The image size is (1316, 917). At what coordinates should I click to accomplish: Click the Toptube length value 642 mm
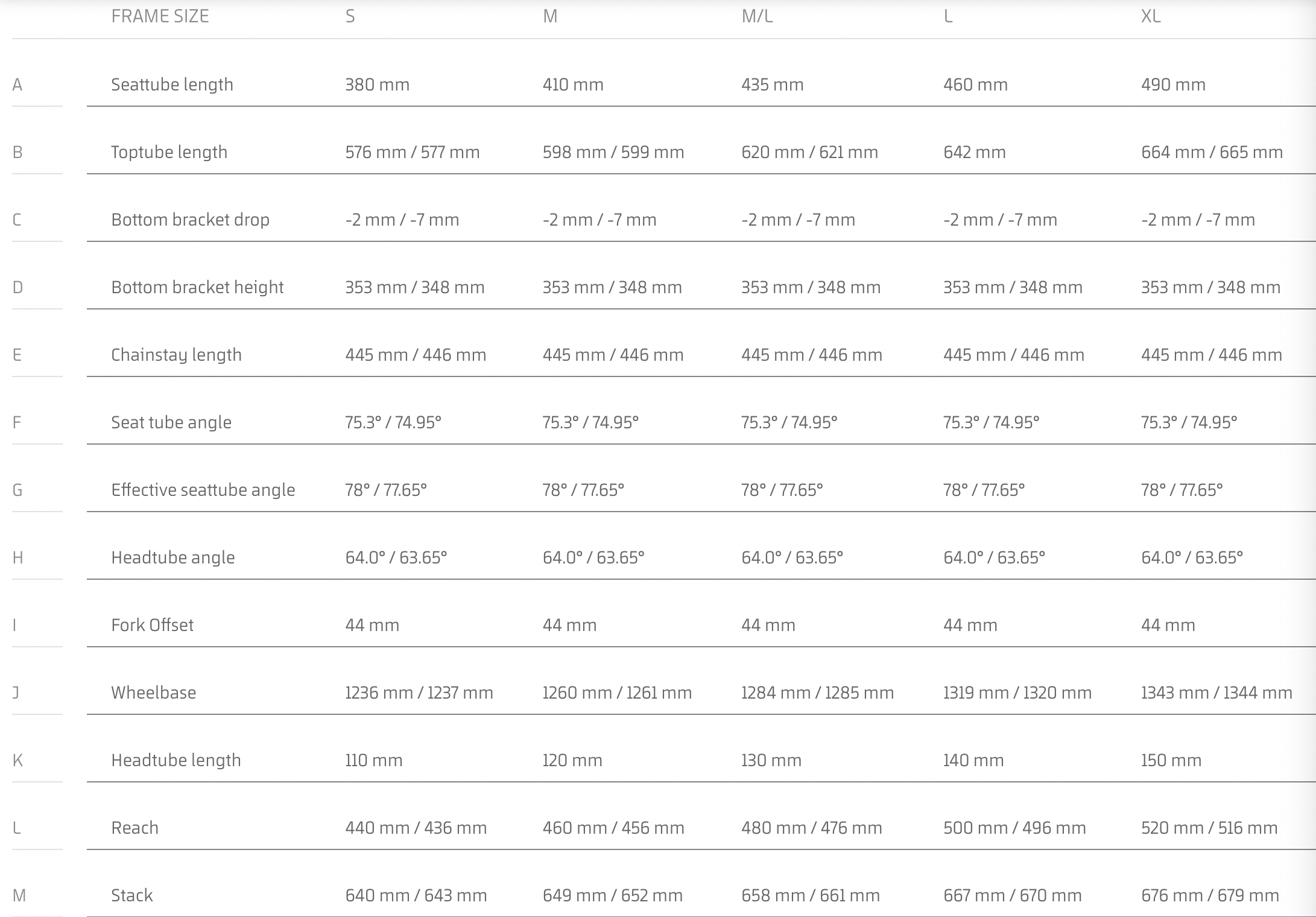pyautogui.click(x=975, y=152)
